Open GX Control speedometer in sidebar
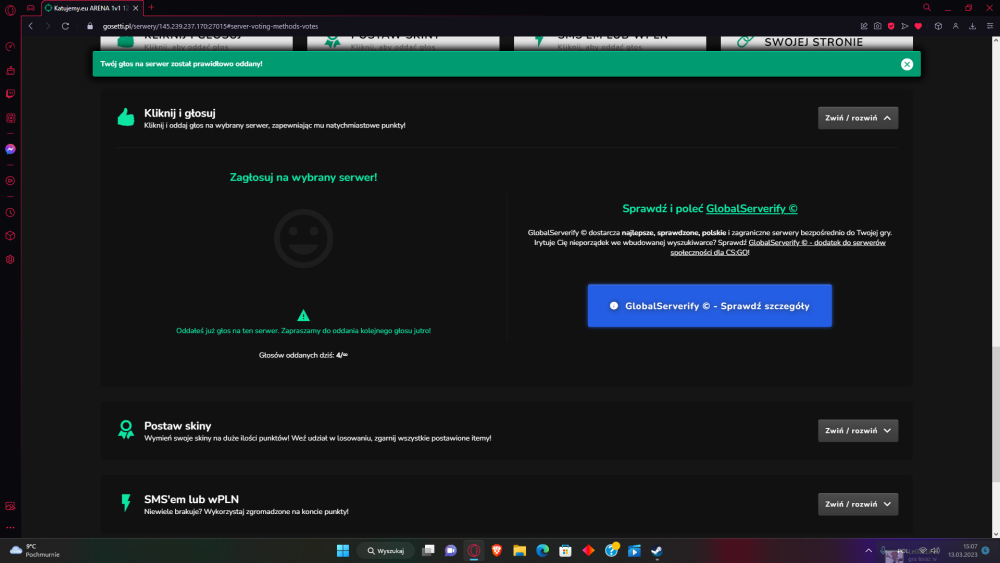 coord(10,47)
